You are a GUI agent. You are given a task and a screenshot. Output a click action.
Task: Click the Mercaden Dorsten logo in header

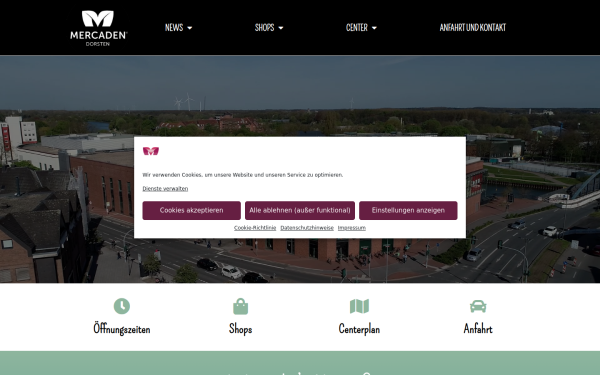(98, 28)
